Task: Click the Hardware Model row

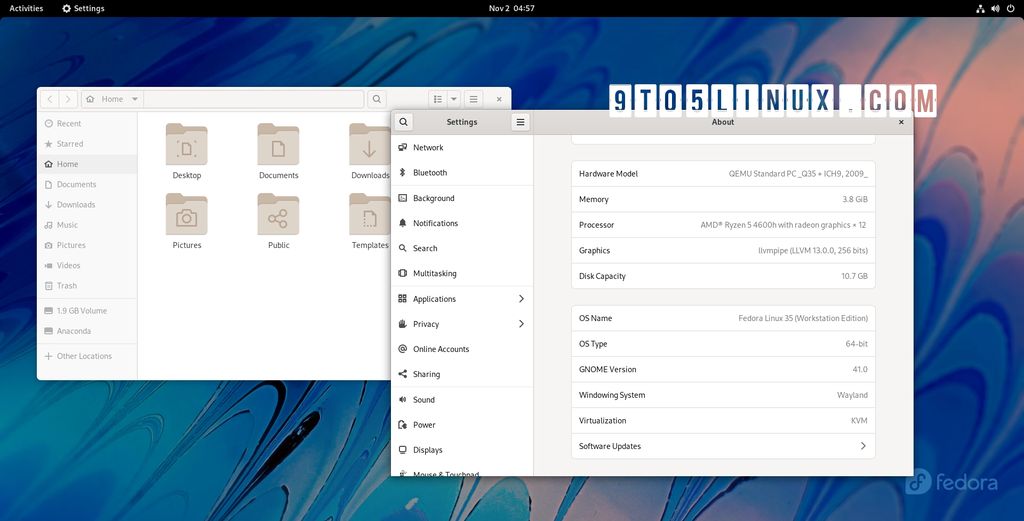Action: (723, 174)
